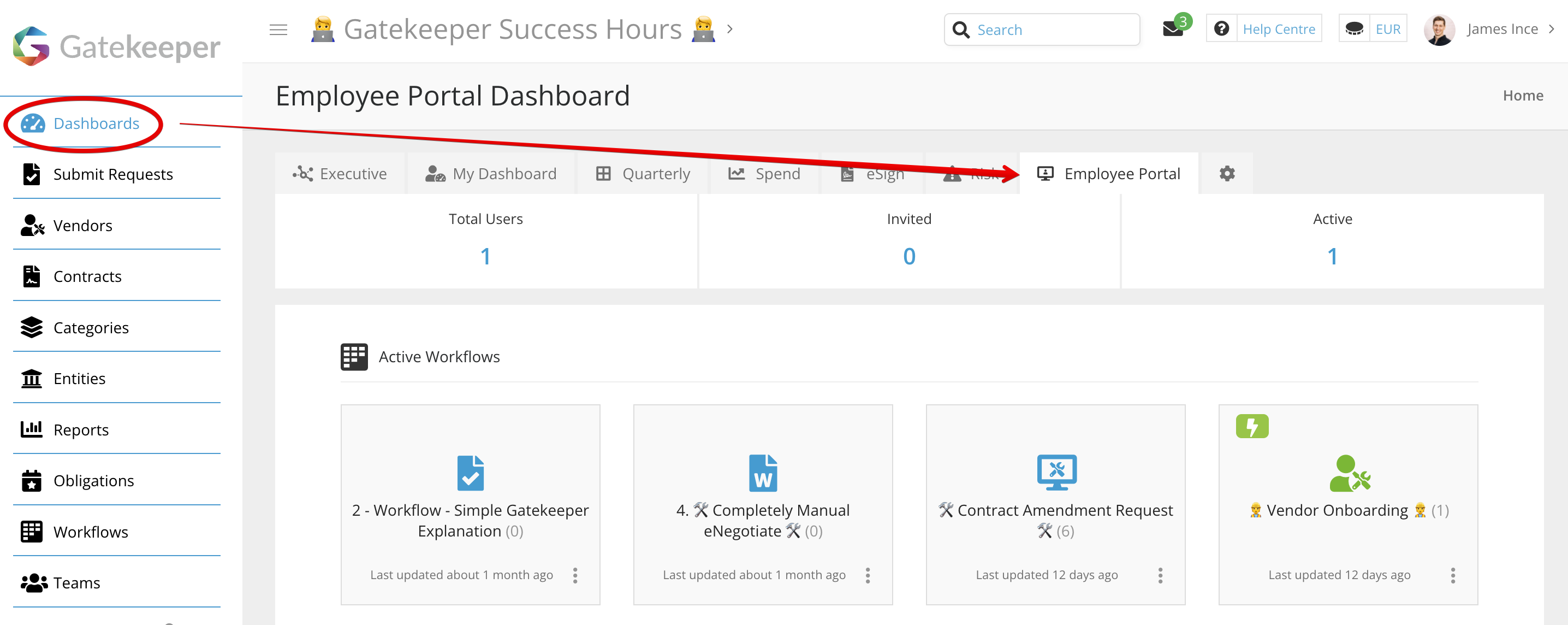Click the Home breadcrumb link
This screenshot has width=1568, height=625.
pyautogui.click(x=1522, y=96)
